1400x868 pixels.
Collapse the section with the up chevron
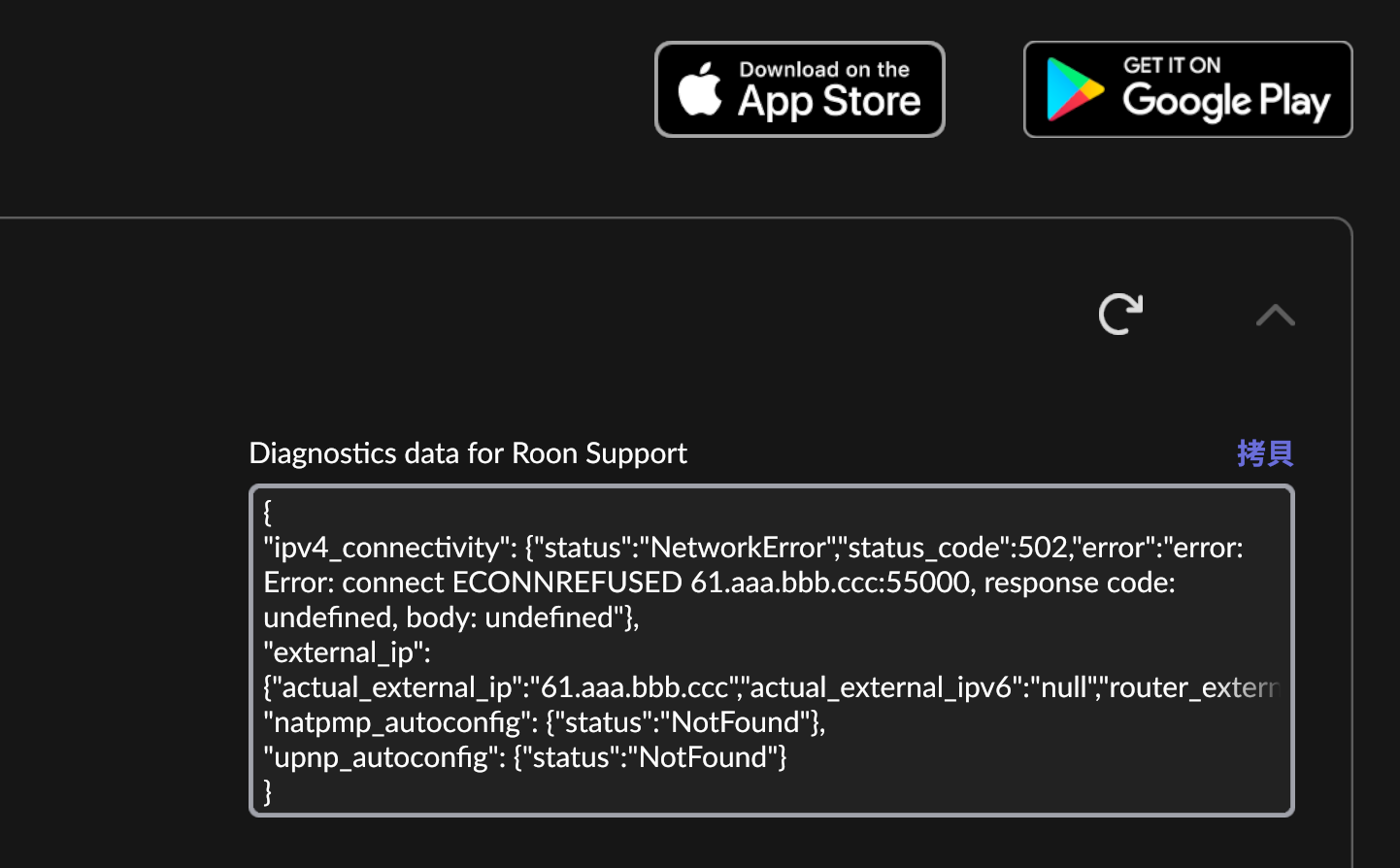pos(1275,315)
